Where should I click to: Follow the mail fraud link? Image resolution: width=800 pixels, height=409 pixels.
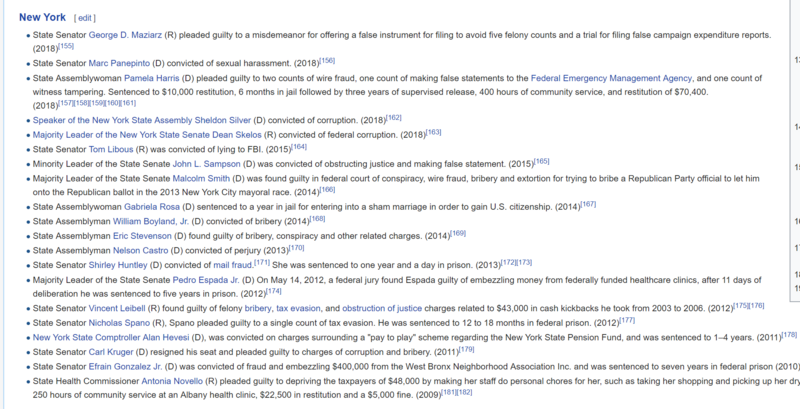pos(233,265)
